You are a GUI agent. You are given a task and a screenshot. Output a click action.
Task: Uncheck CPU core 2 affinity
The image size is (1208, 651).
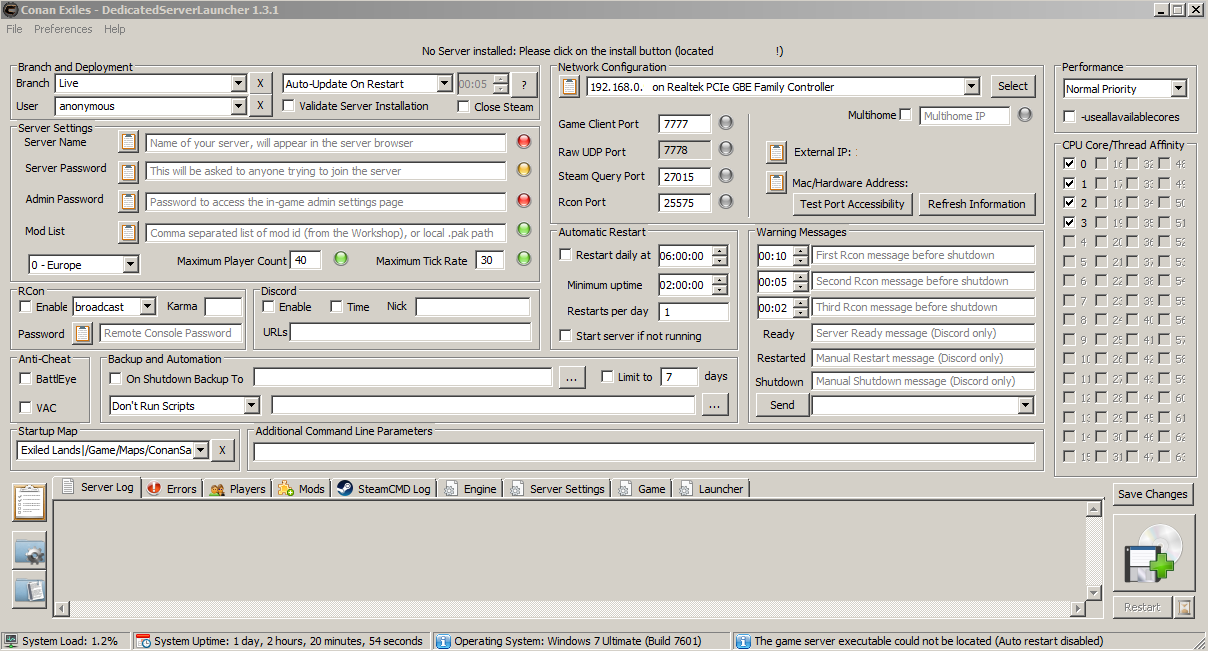[1069, 203]
